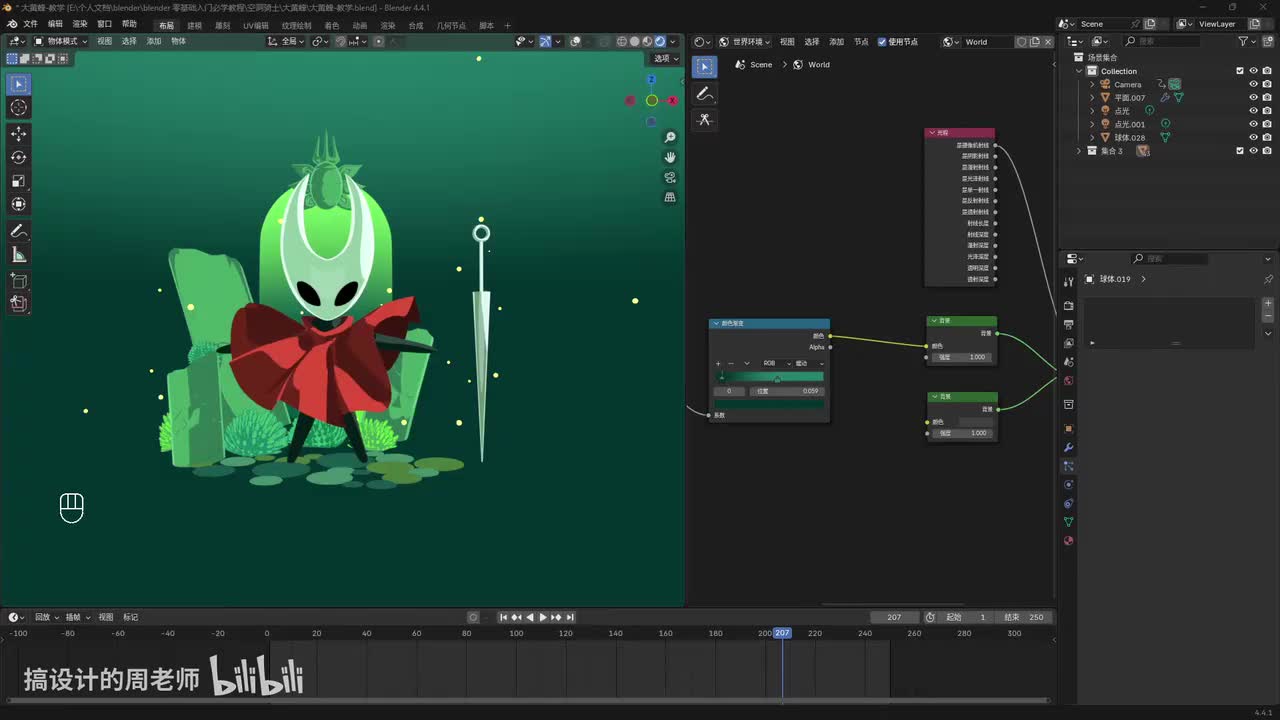Open the 选项 options dropdown in viewport
The image size is (1280, 720).
coord(666,58)
